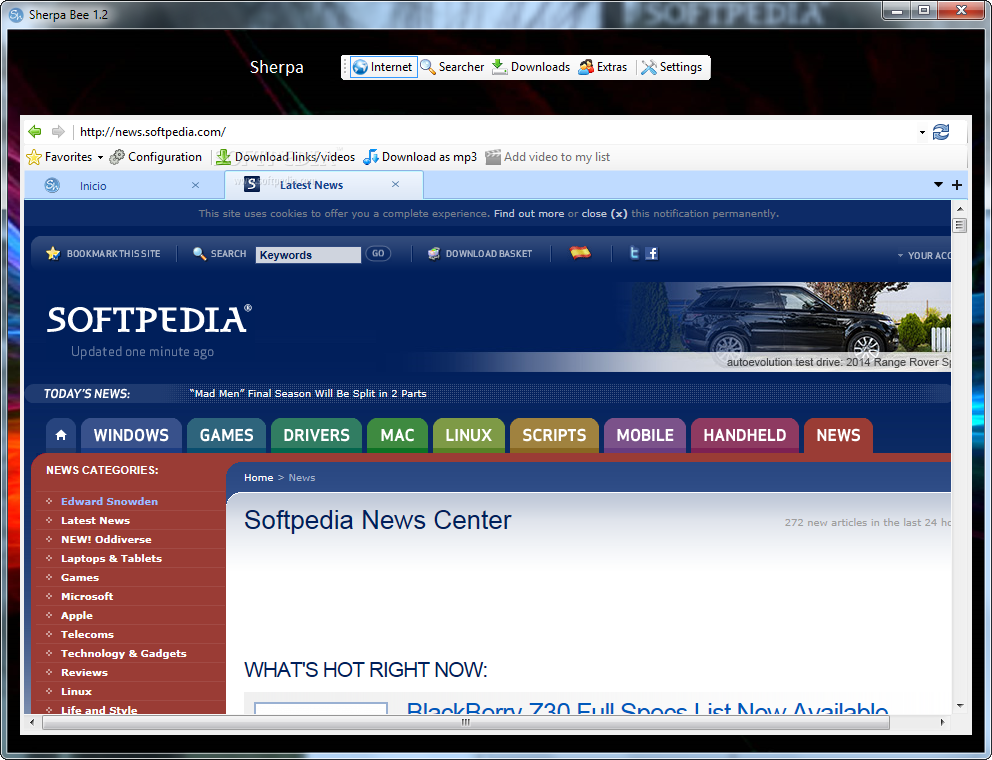Select the SCRIPTS category tab
Screen dimensions: 992x760
coord(554,435)
